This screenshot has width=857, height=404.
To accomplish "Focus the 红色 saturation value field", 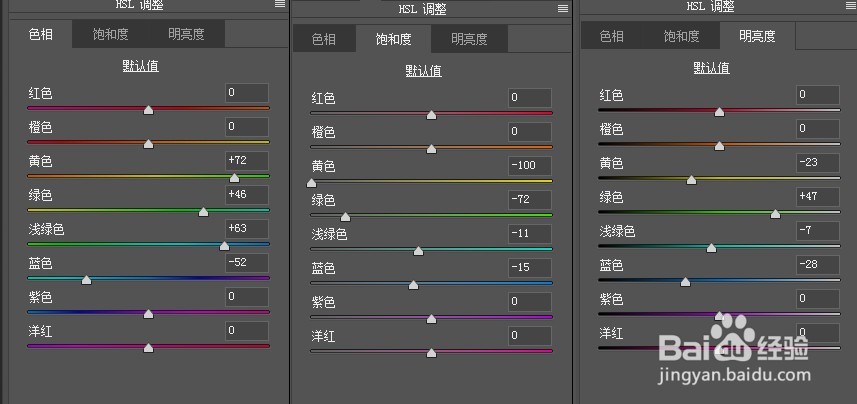I will pos(530,98).
